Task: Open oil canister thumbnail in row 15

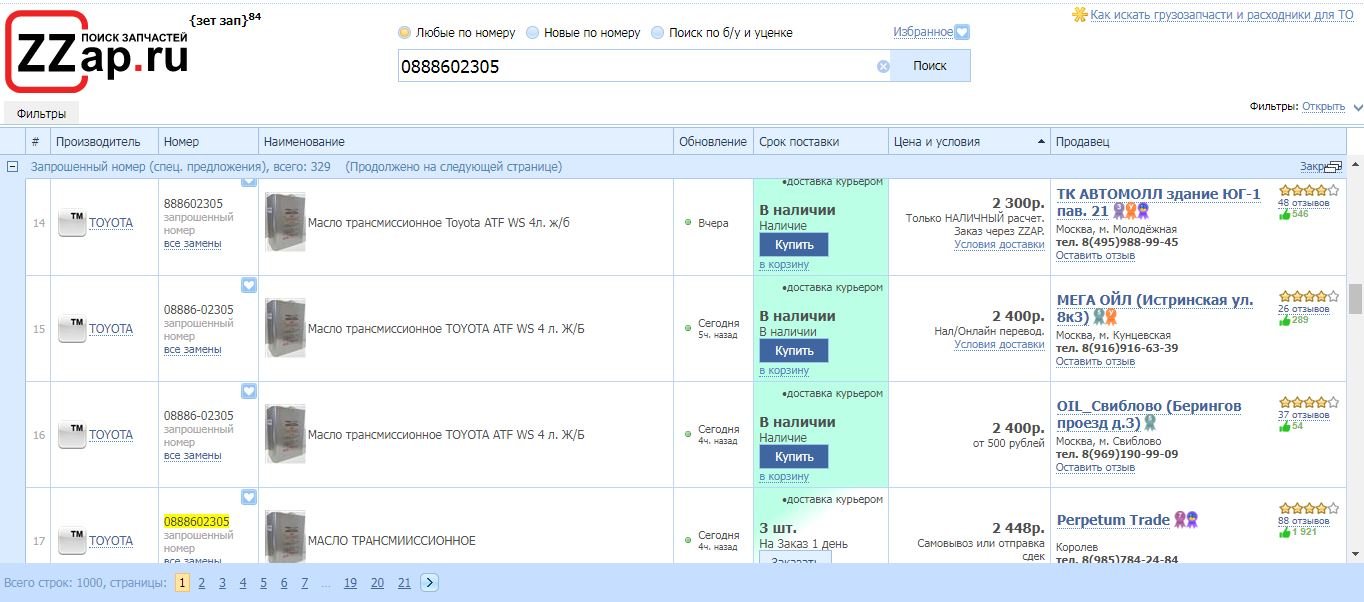Action: (x=285, y=328)
